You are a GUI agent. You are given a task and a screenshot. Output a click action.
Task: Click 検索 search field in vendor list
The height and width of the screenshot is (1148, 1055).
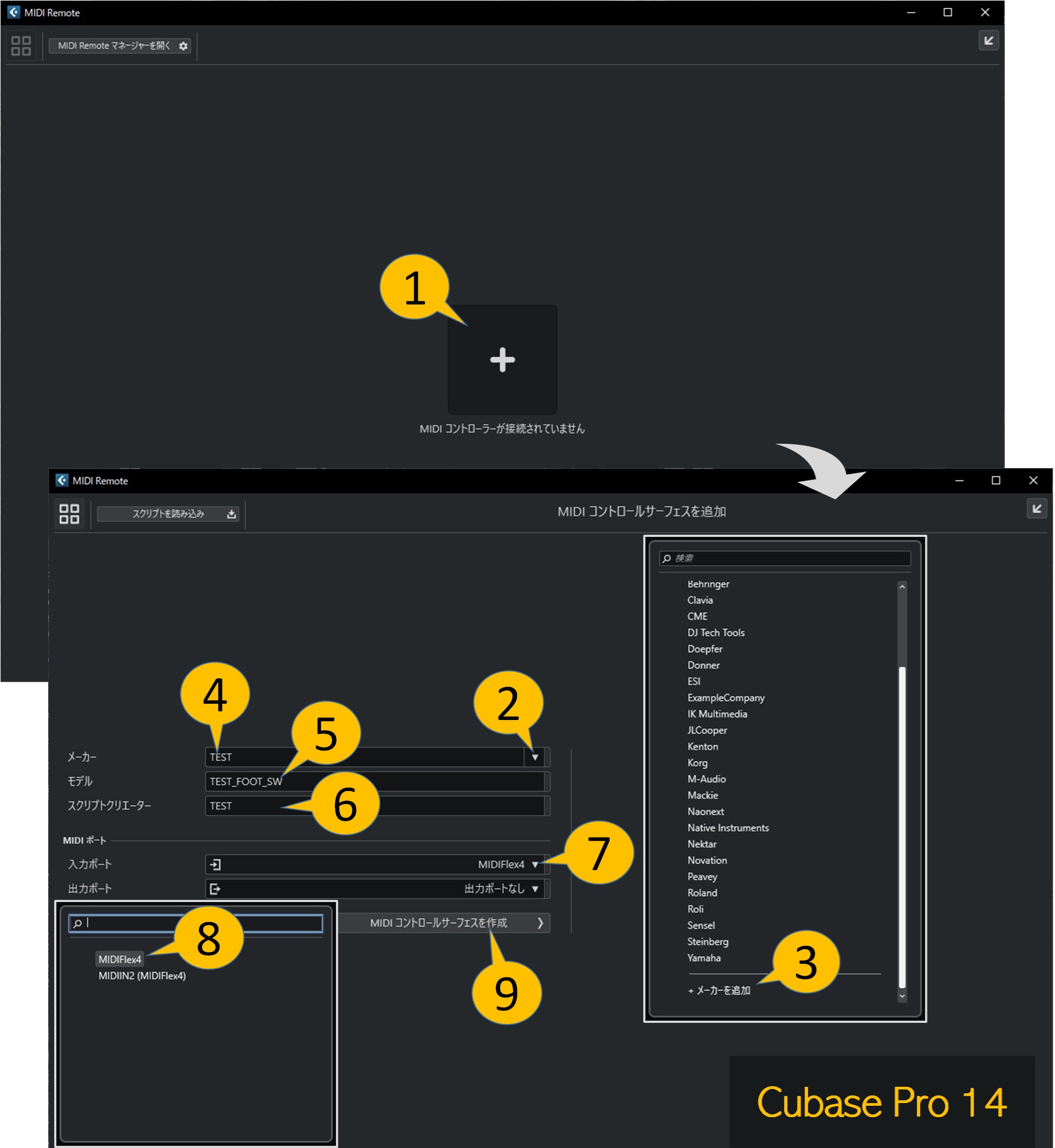tap(785, 559)
